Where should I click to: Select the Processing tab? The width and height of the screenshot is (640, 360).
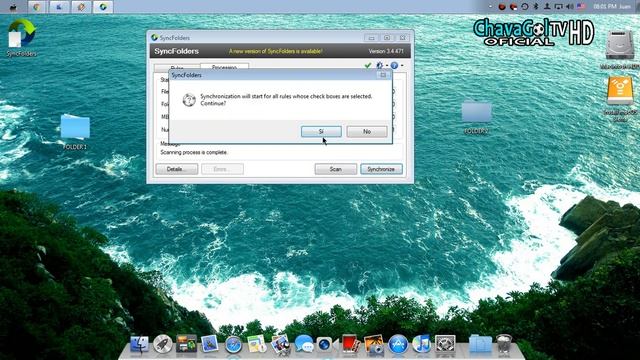click(x=224, y=67)
